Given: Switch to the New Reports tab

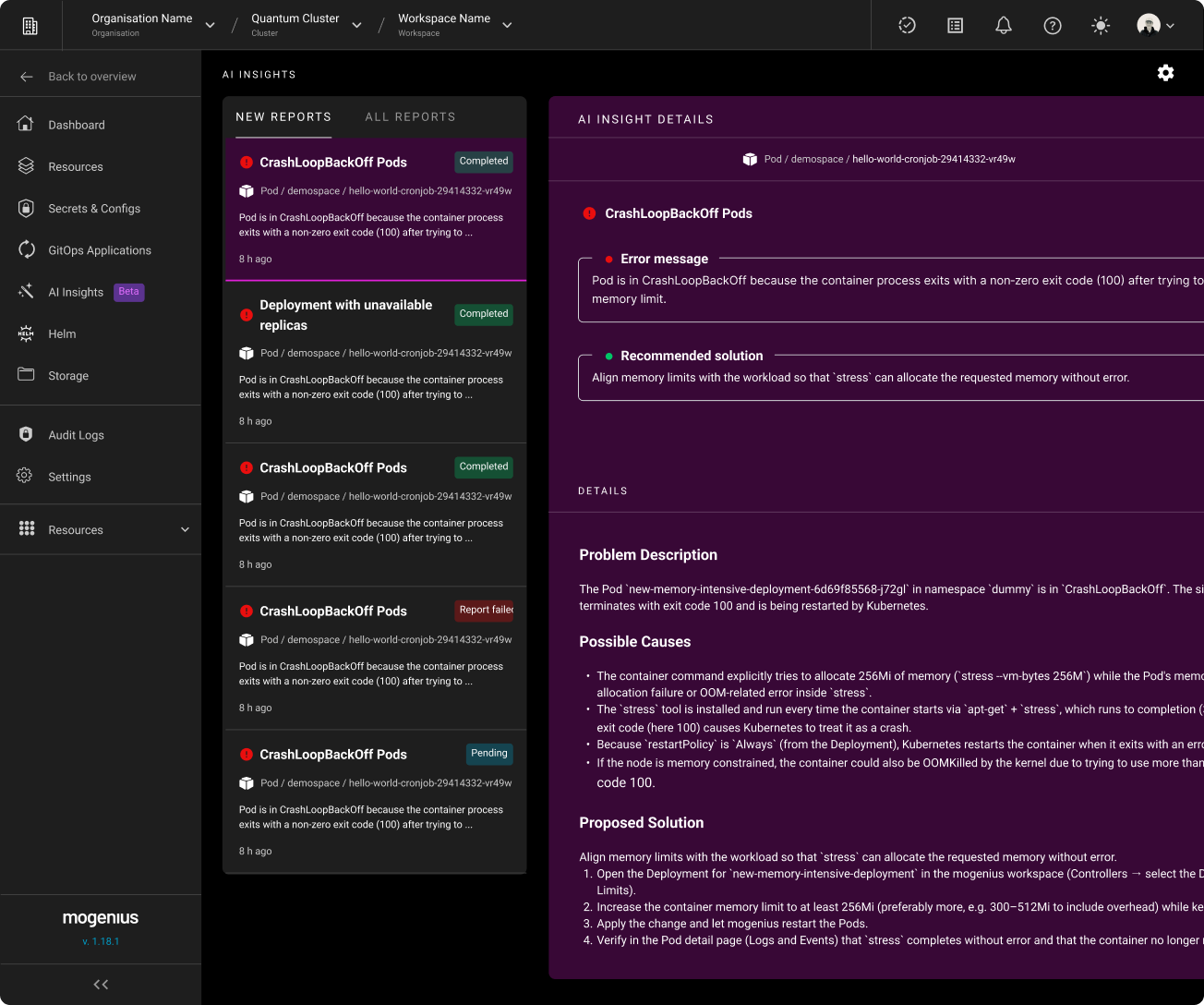Looking at the screenshot, I should tap(283, 117).
